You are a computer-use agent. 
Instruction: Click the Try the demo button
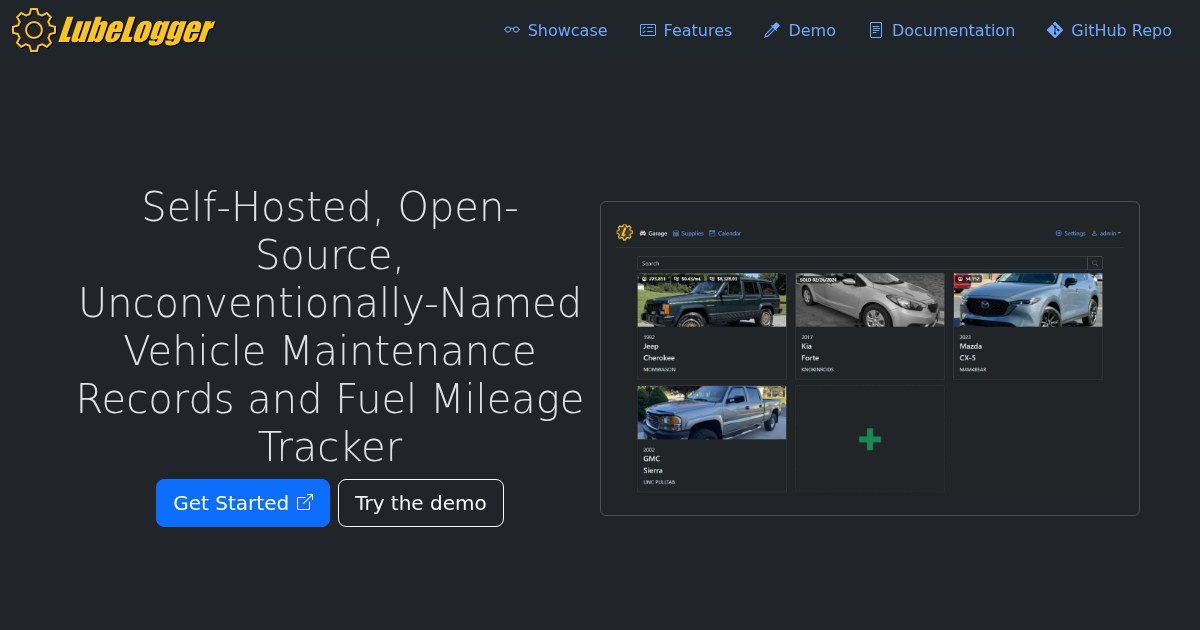click(x=421, y=503)
